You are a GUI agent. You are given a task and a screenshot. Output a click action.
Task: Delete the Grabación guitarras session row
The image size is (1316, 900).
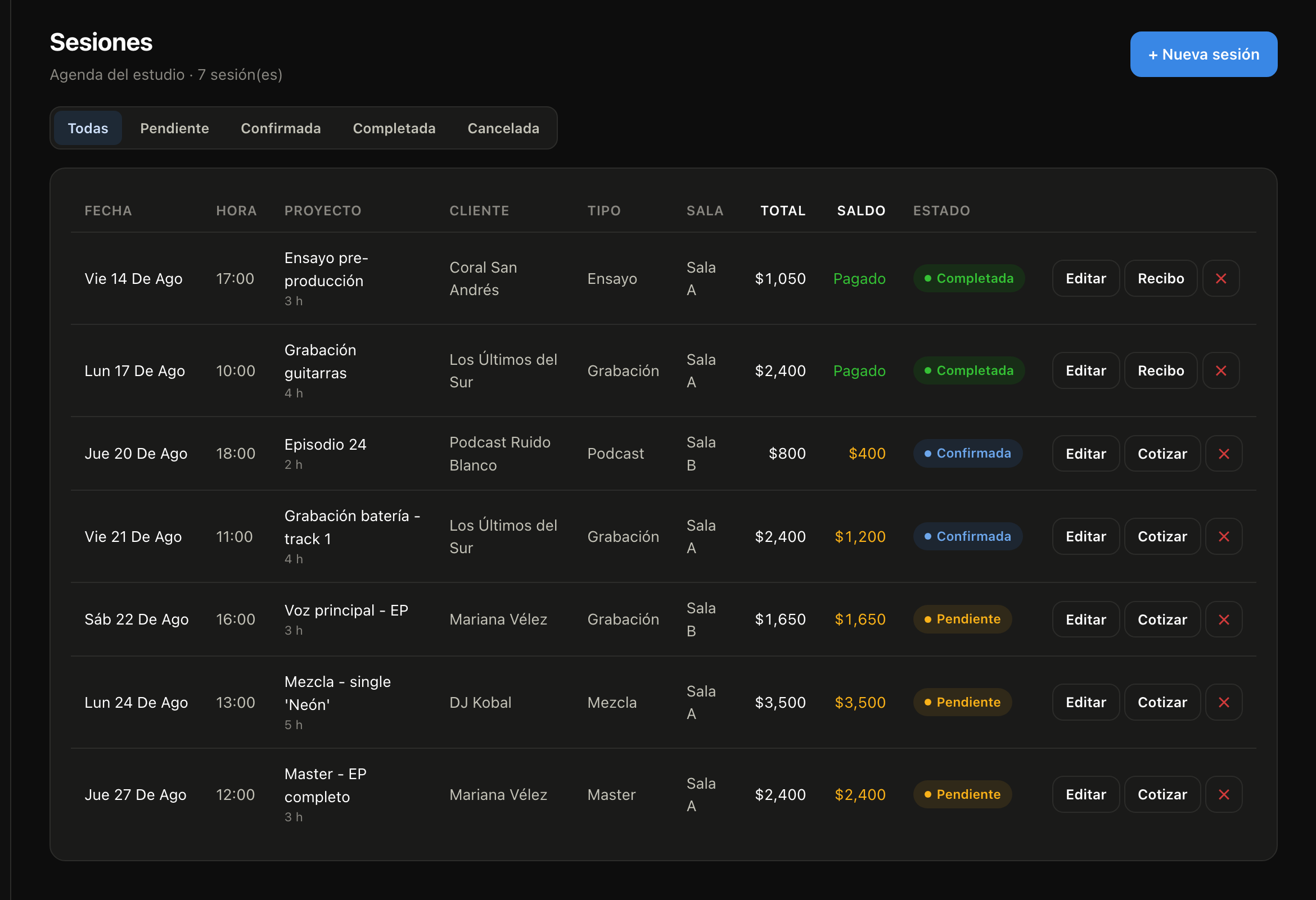coord(1221,371)
